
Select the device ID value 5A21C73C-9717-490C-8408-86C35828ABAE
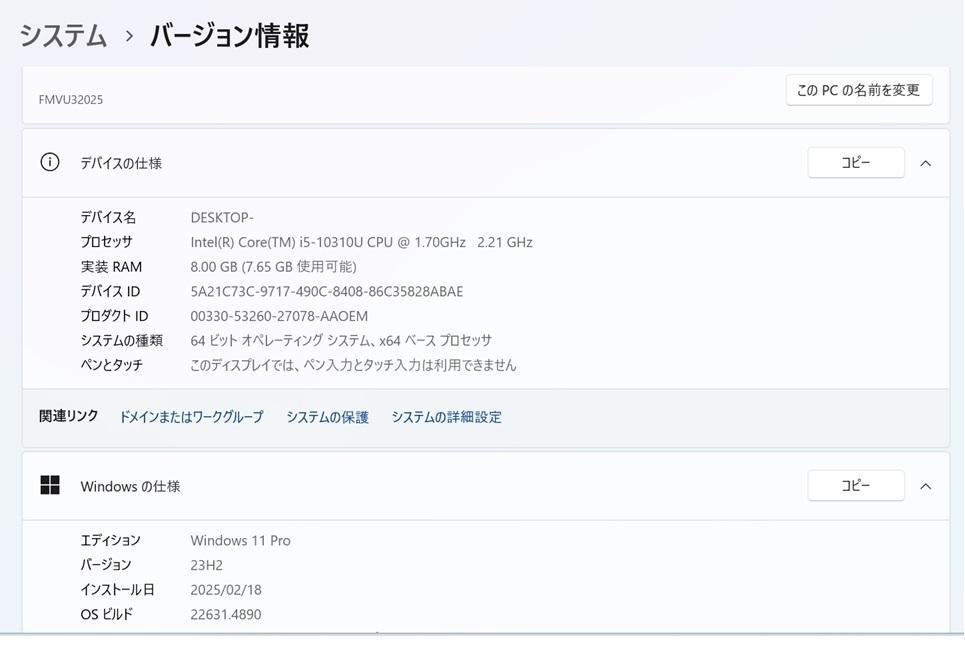point(327,292)
